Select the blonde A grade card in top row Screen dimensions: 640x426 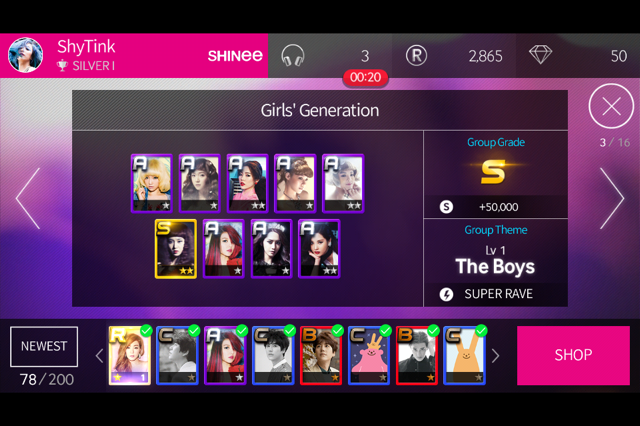pyautogui.click(x=152, y=183)
